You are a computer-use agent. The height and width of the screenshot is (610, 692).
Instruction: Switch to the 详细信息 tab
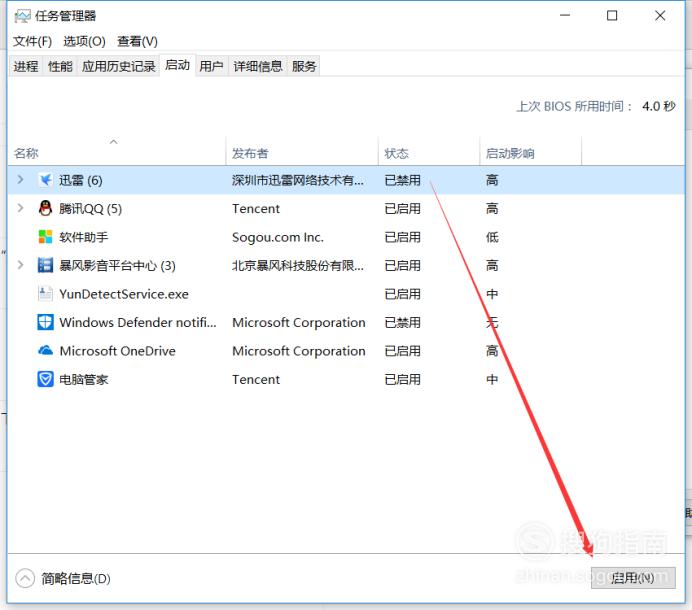tap(258, 66)
